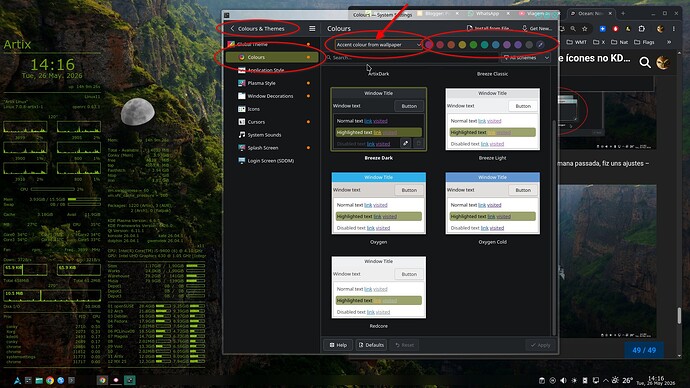
Task: Pick the green accent colour swatch
Action: click(x=473, y=44)
